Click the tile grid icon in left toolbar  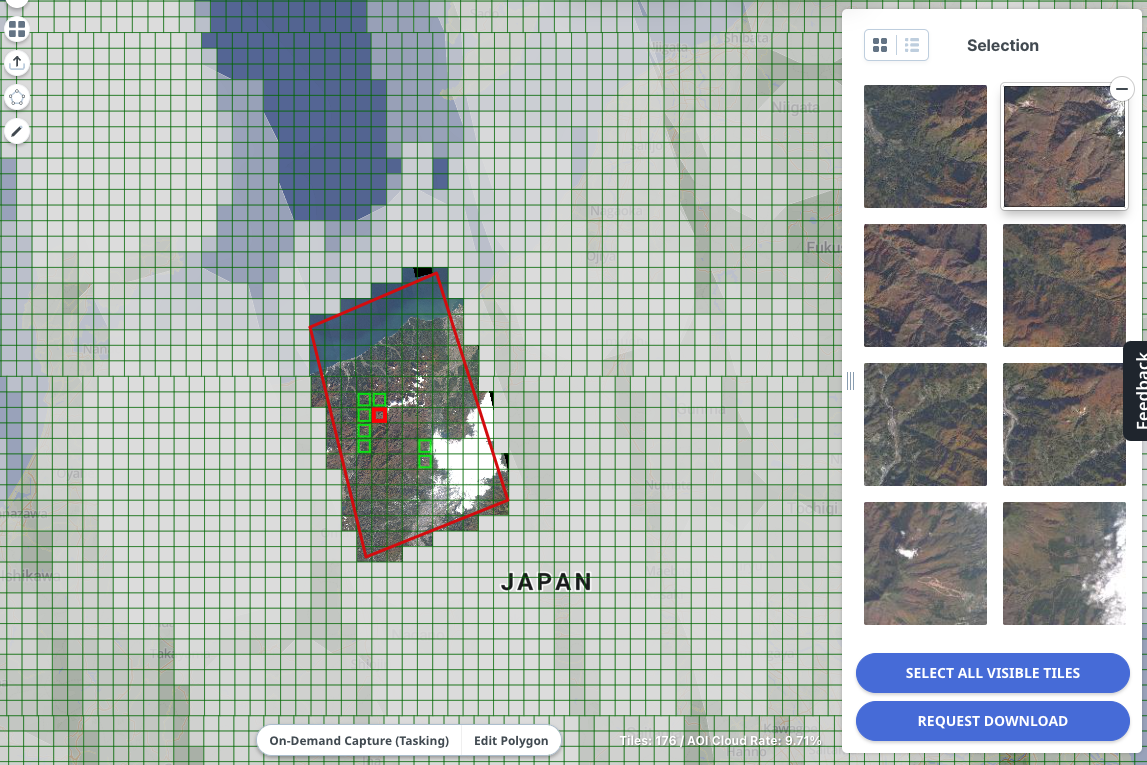(17, 30)
